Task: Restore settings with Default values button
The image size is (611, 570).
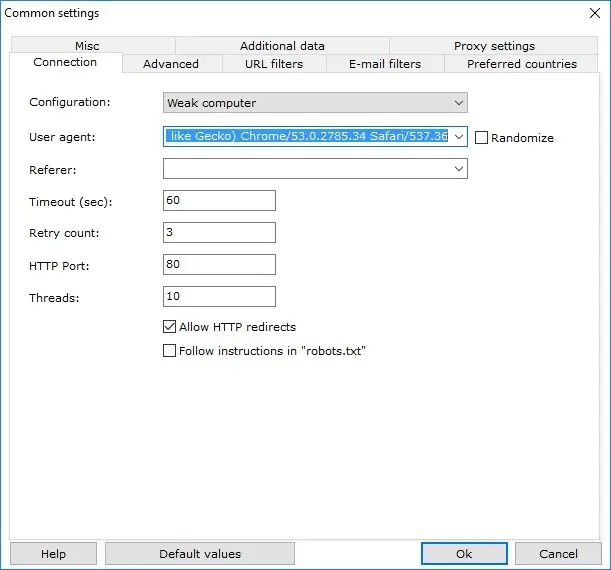Action: tap(200, 554)
